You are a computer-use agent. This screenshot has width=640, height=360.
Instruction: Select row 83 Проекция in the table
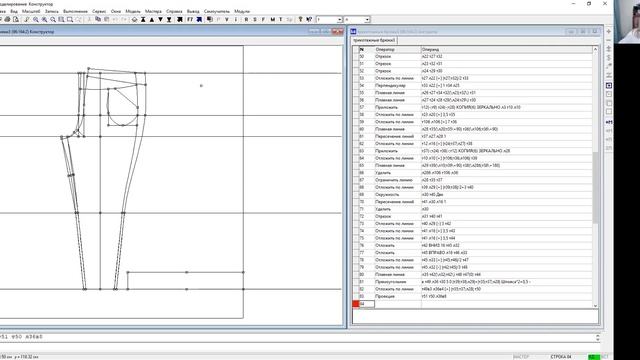click(x=476, y=296)
